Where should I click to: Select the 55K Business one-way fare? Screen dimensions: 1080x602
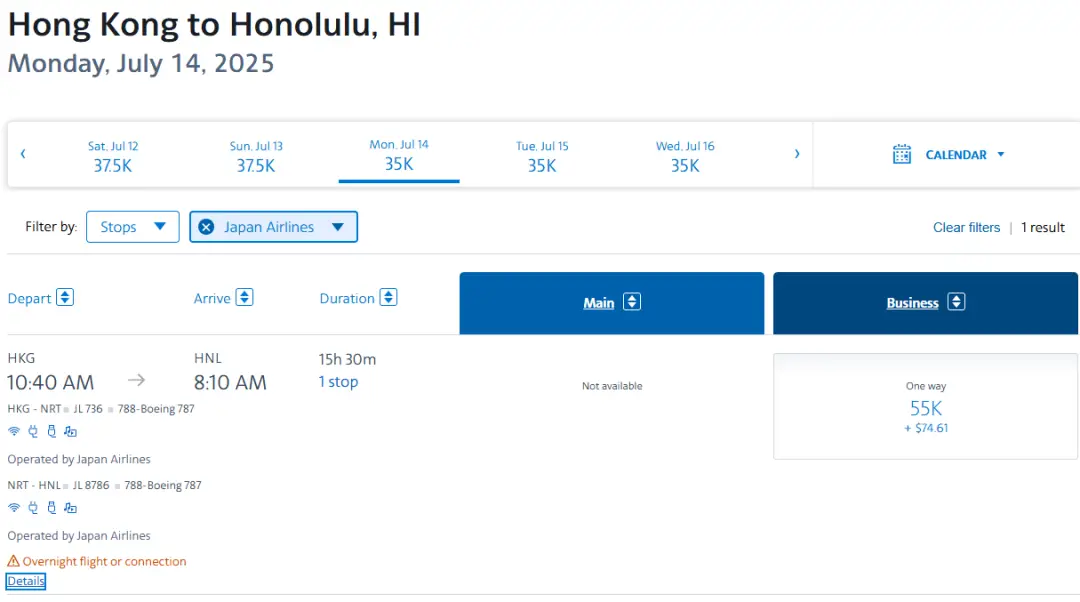tap(925, 407)
